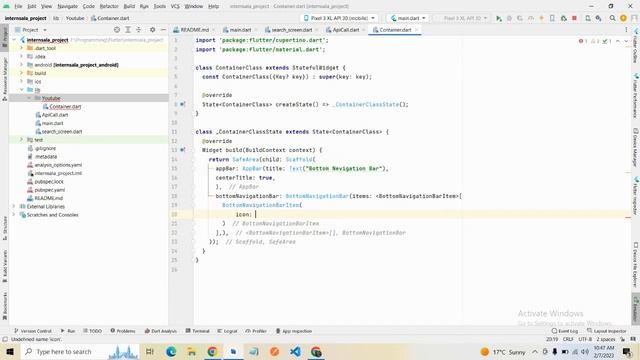The image size is (640, 360).
Task: Open the Event Log
Action: [x=565, y=331]
